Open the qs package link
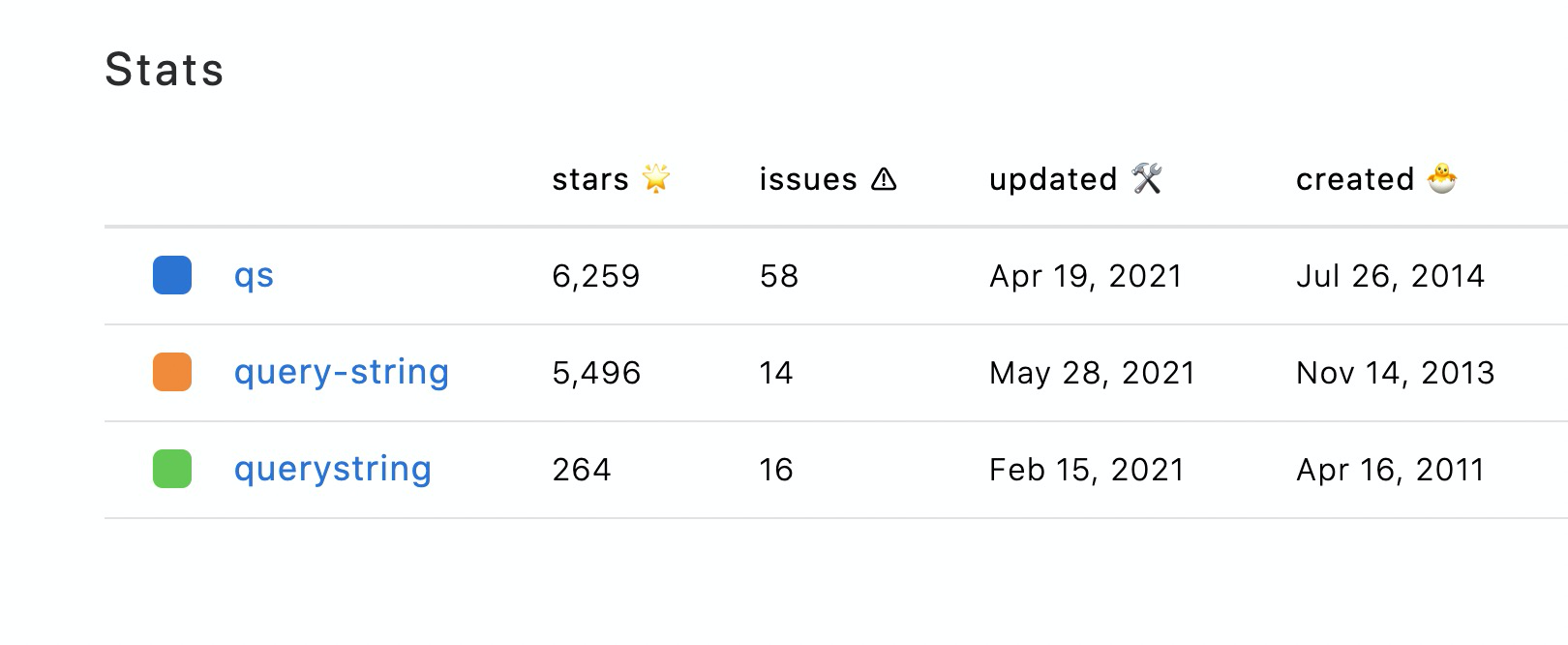1568x645 pixels. coord(254,276)
